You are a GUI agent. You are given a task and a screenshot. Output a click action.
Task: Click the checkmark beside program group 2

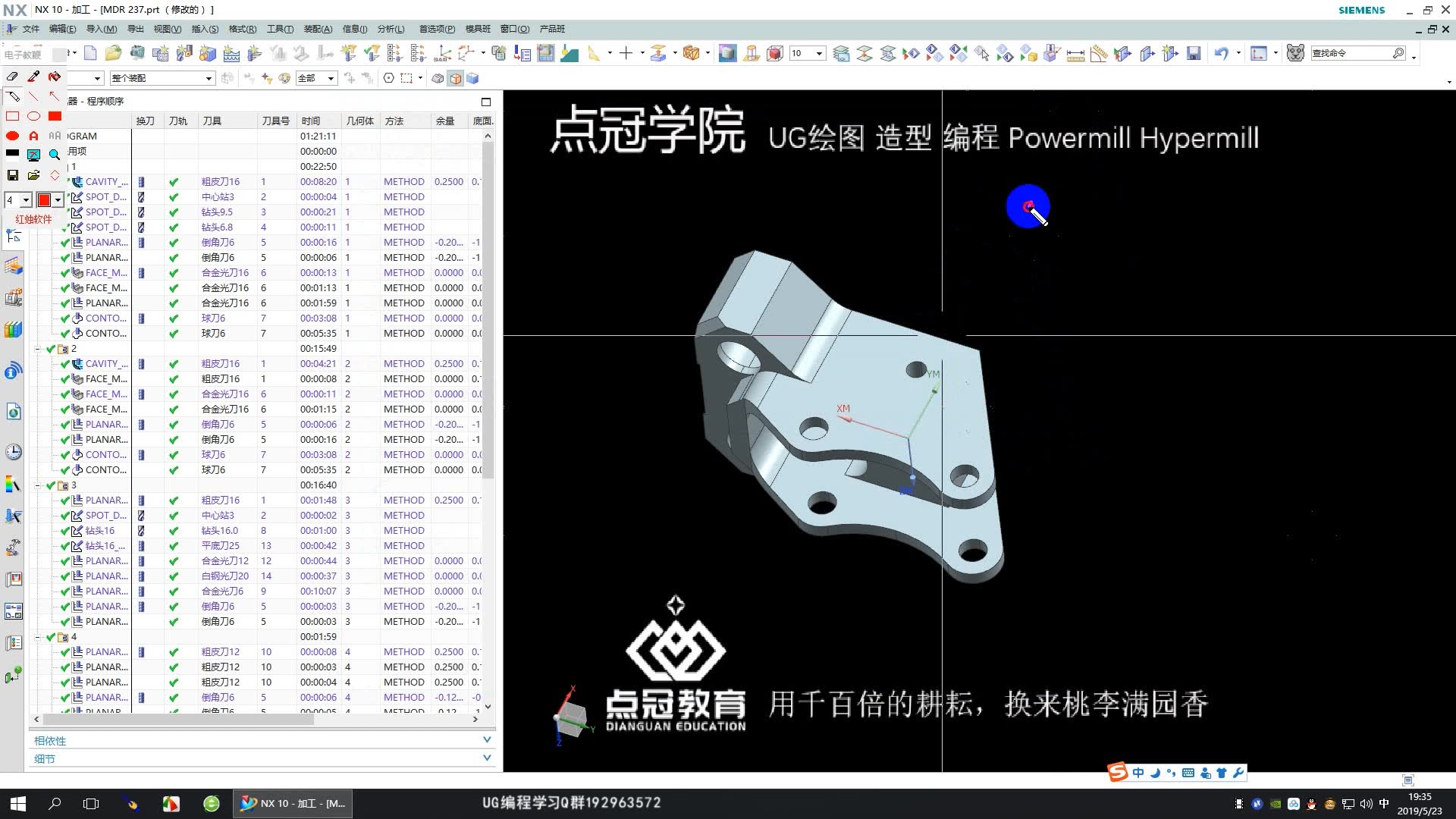[50, 349]
